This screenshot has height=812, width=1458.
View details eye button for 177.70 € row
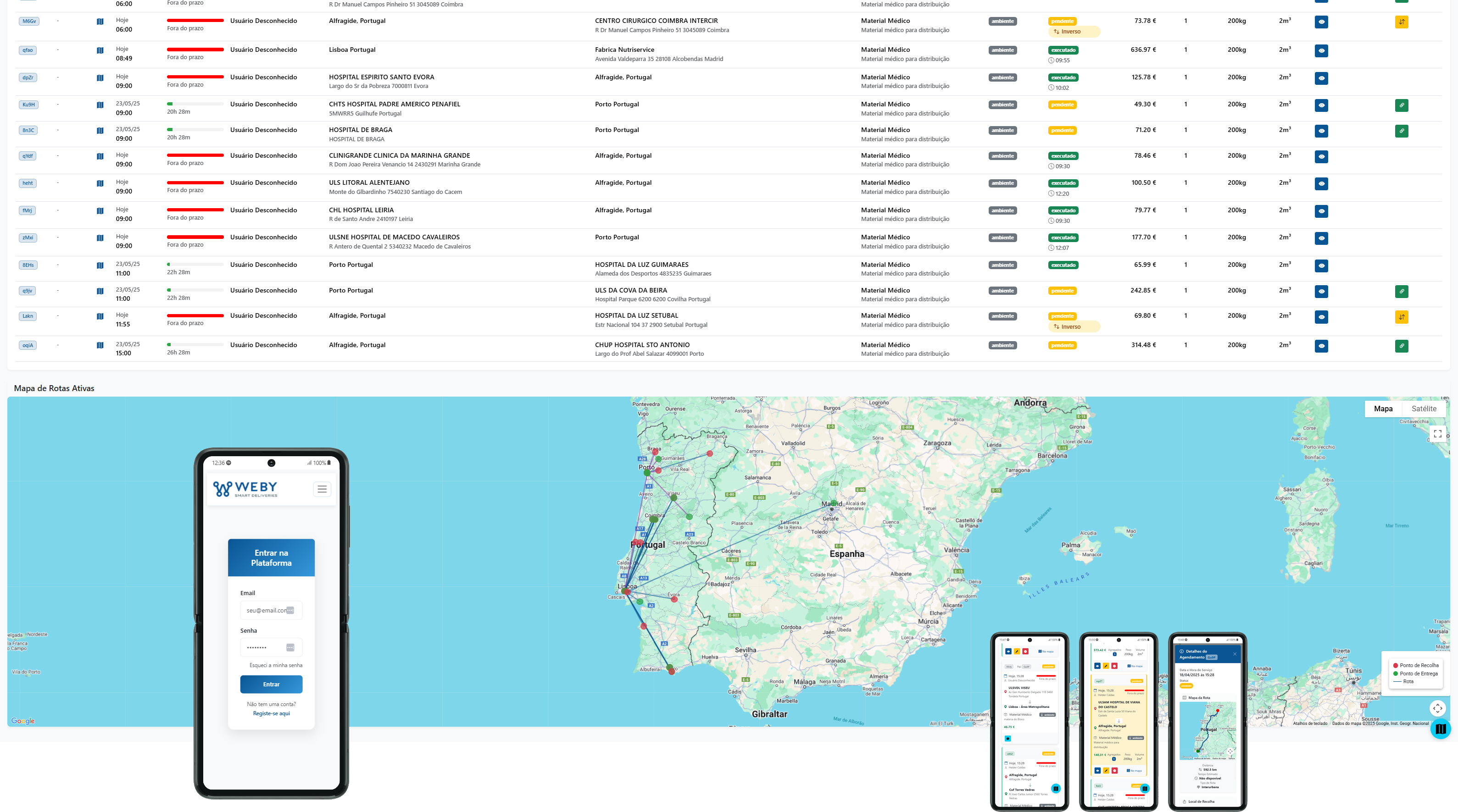pyautogui.click(x=1321, y=238)
